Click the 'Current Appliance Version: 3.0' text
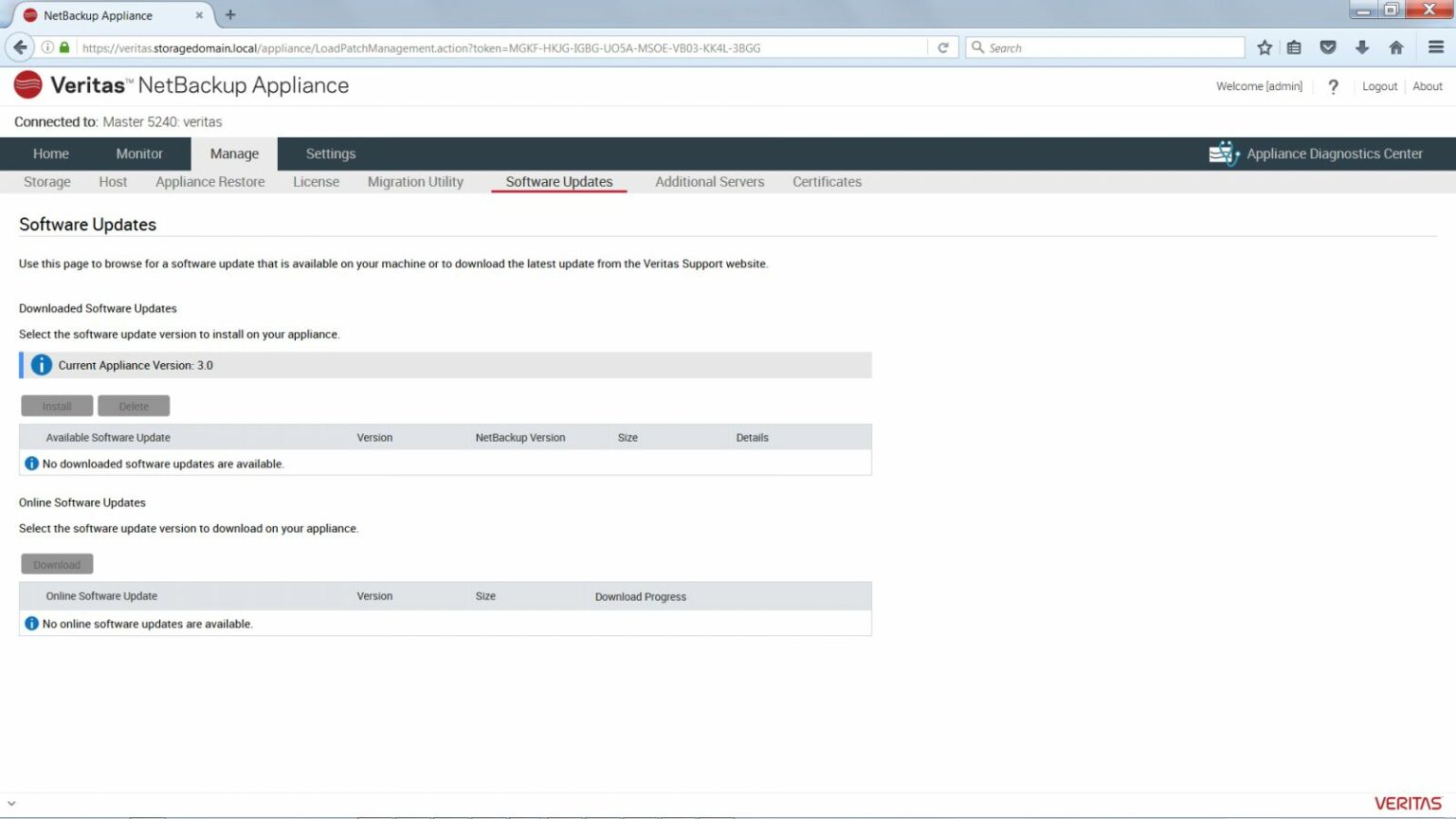 point(136,365)
